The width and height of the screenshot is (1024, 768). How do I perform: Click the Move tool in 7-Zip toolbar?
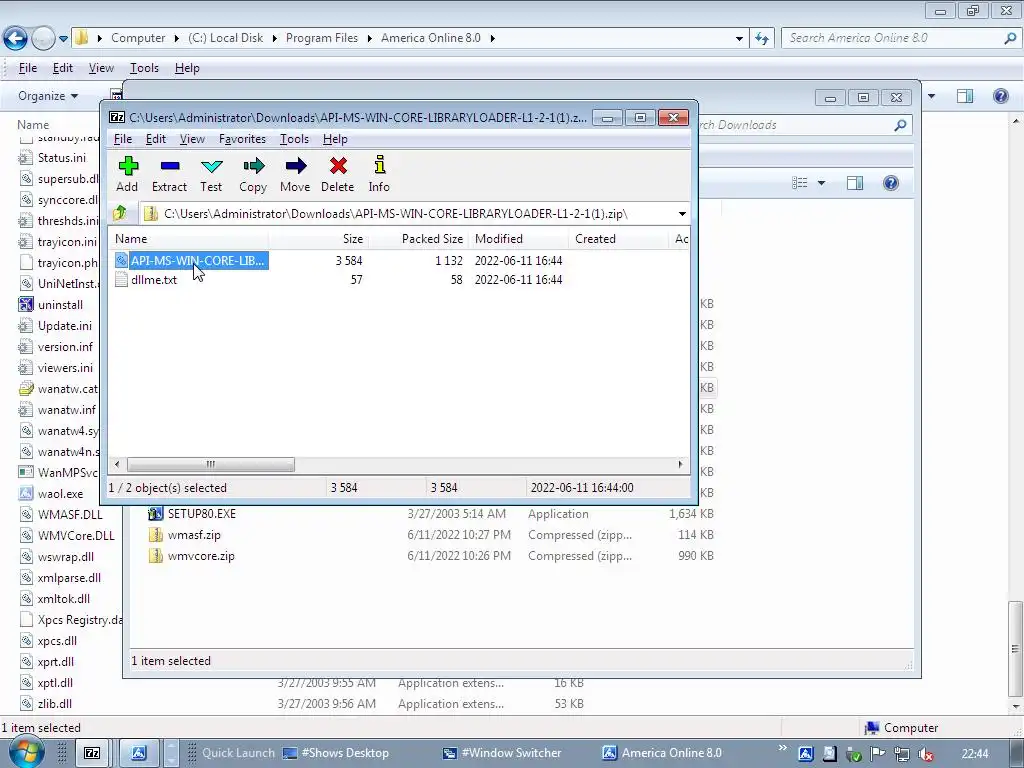(295, 174)
